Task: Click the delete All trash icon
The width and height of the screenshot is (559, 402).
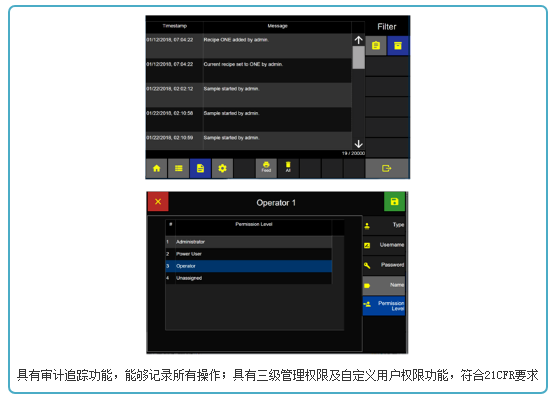Action: tap(288, 167)
